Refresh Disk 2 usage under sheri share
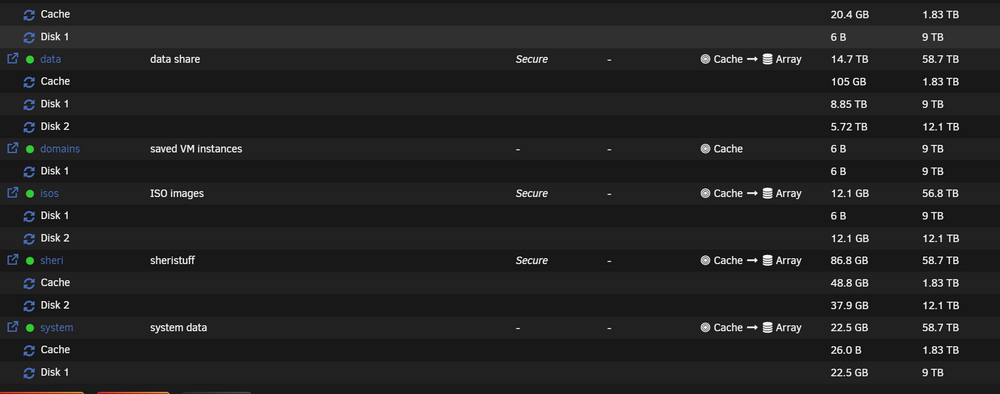The height and width of the screenshot is (394, 1000). coord(29,305)
